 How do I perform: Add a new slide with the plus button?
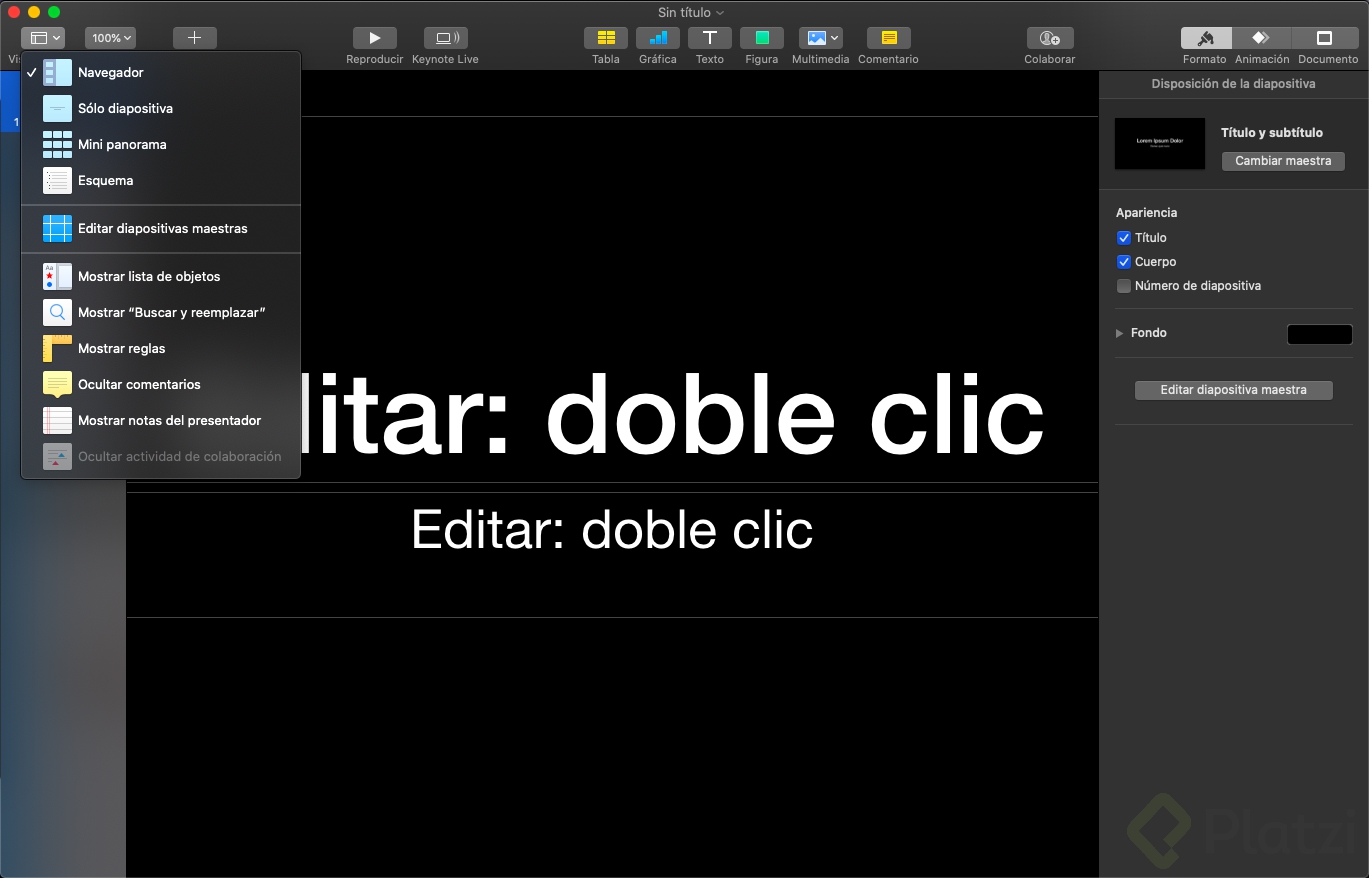tap(195, 38)
